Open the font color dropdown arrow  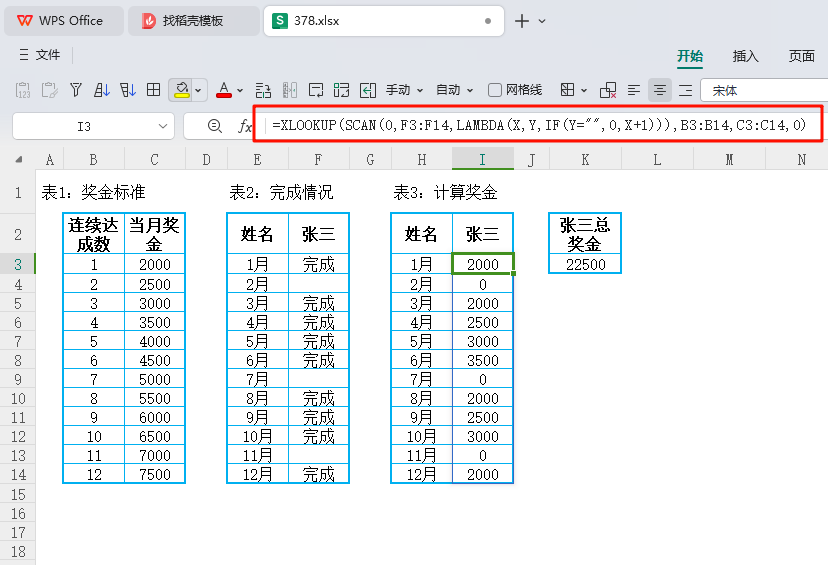(x=240, y=91)
